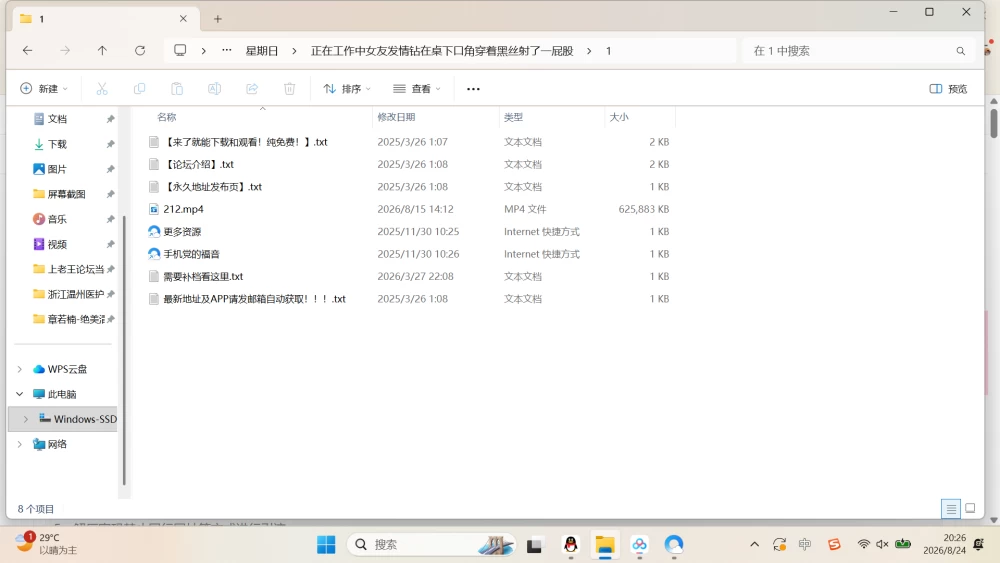Expand the 网络 tree node
The width and height of the screenshot is (1000, 563).
click(20, 444)
